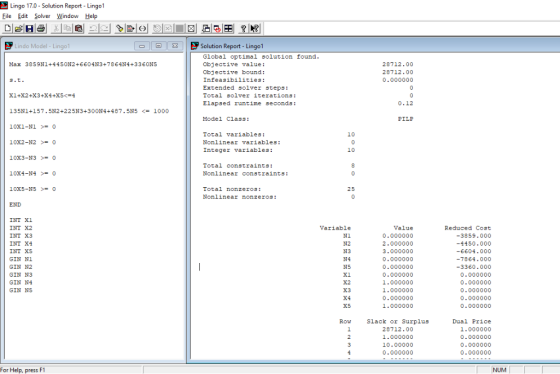Print using the printer toolbar icon
Screen dimensions: 560x374
click(41, 29)
